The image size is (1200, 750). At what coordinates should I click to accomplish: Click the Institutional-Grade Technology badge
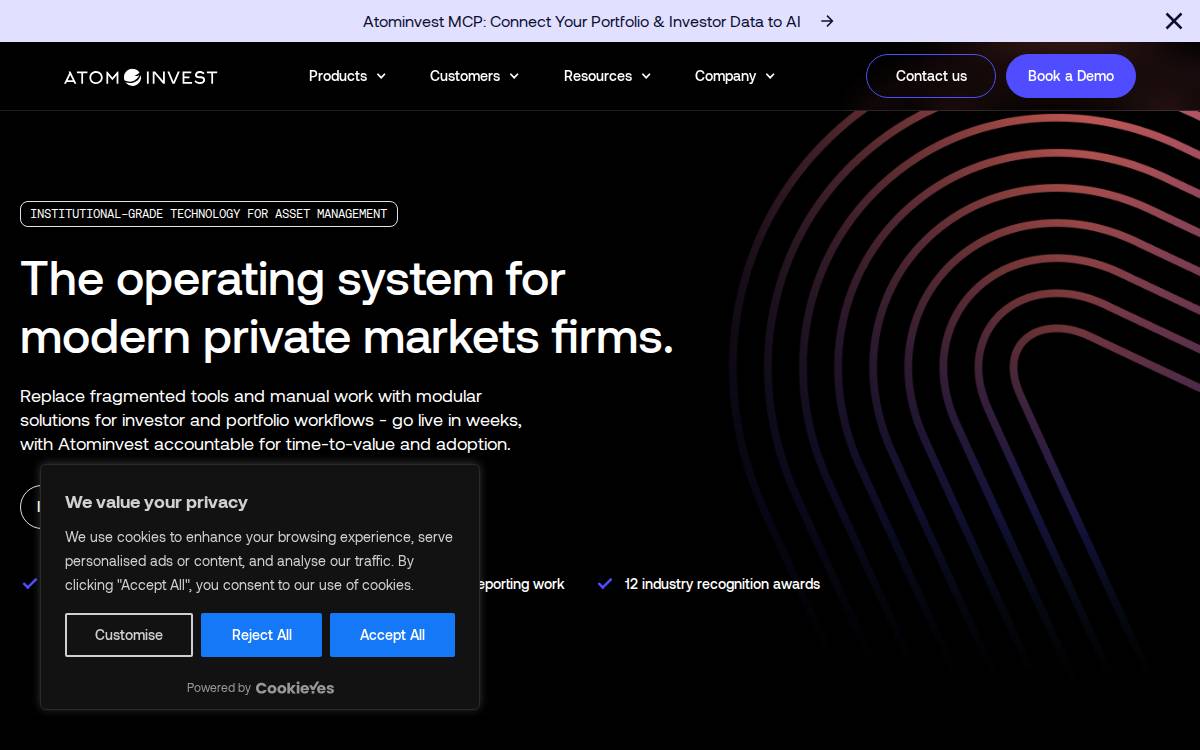click(209, 214)
